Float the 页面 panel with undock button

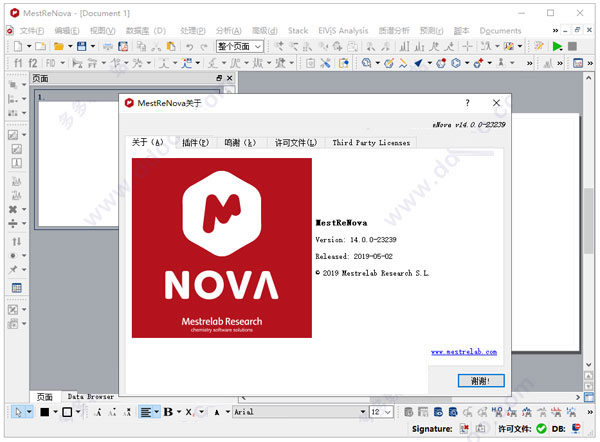coord(219,78)
